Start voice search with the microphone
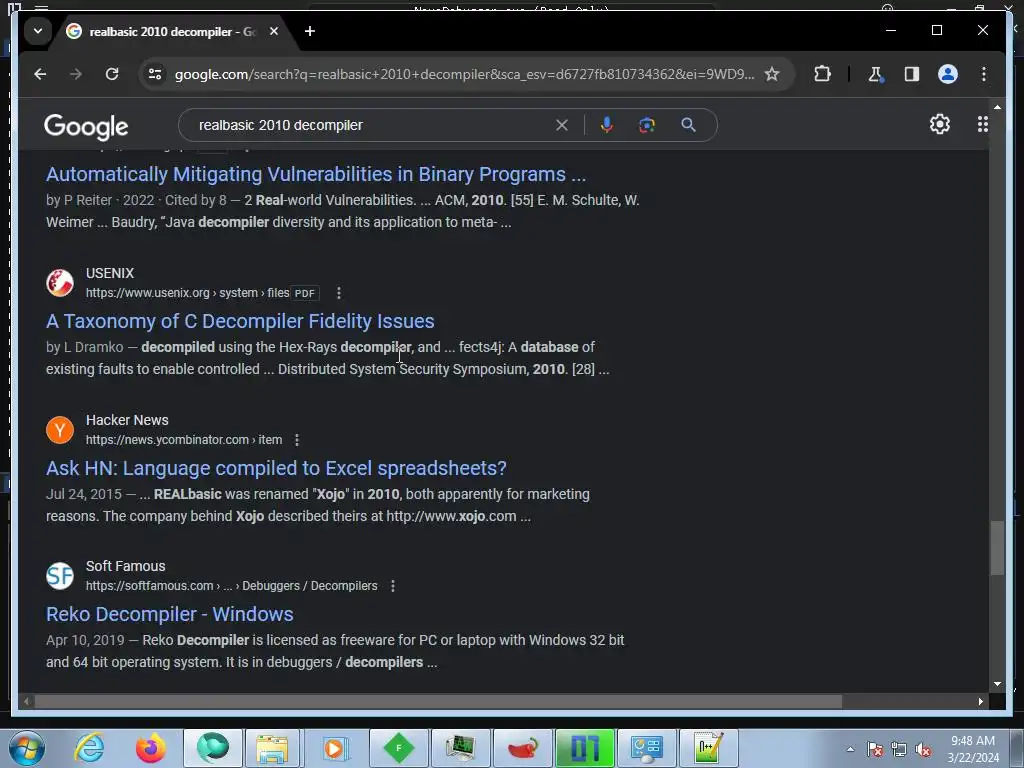 pos(607,125)
